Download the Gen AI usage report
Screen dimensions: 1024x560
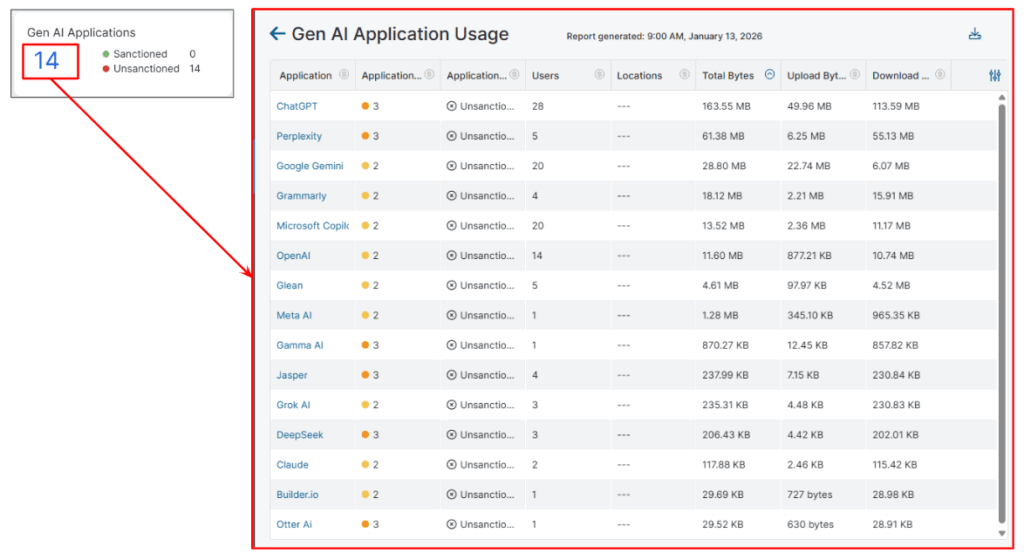(x=974, y=34)
